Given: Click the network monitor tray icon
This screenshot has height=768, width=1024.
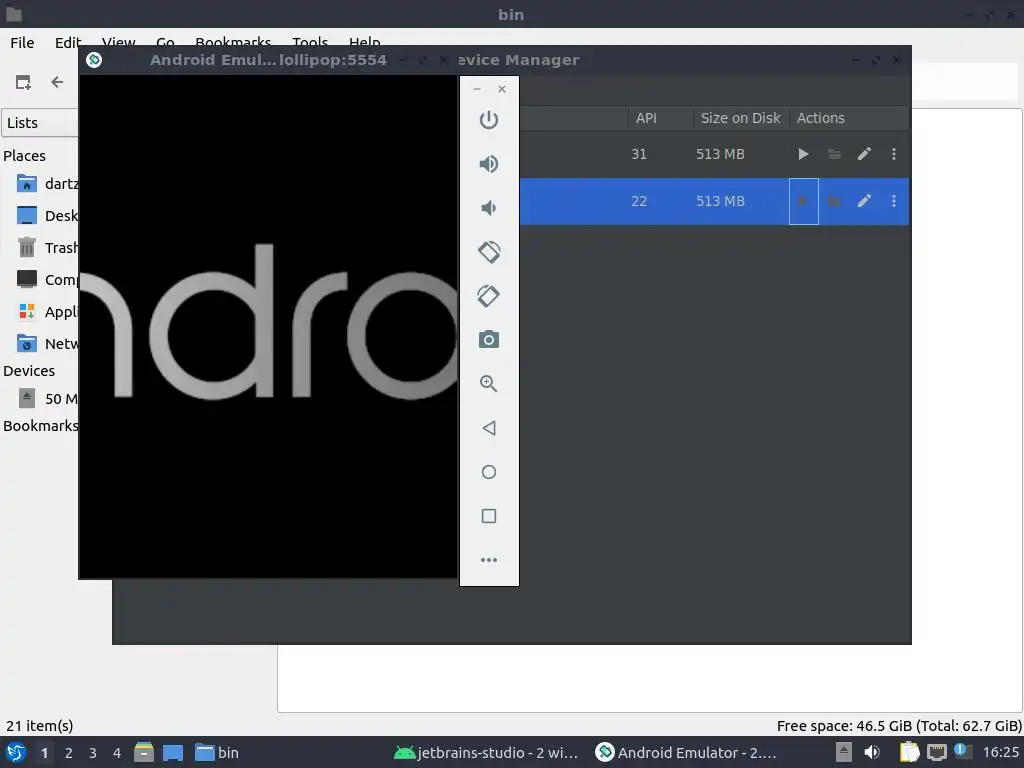Looking at the screenshot, I should pos(936,752).
